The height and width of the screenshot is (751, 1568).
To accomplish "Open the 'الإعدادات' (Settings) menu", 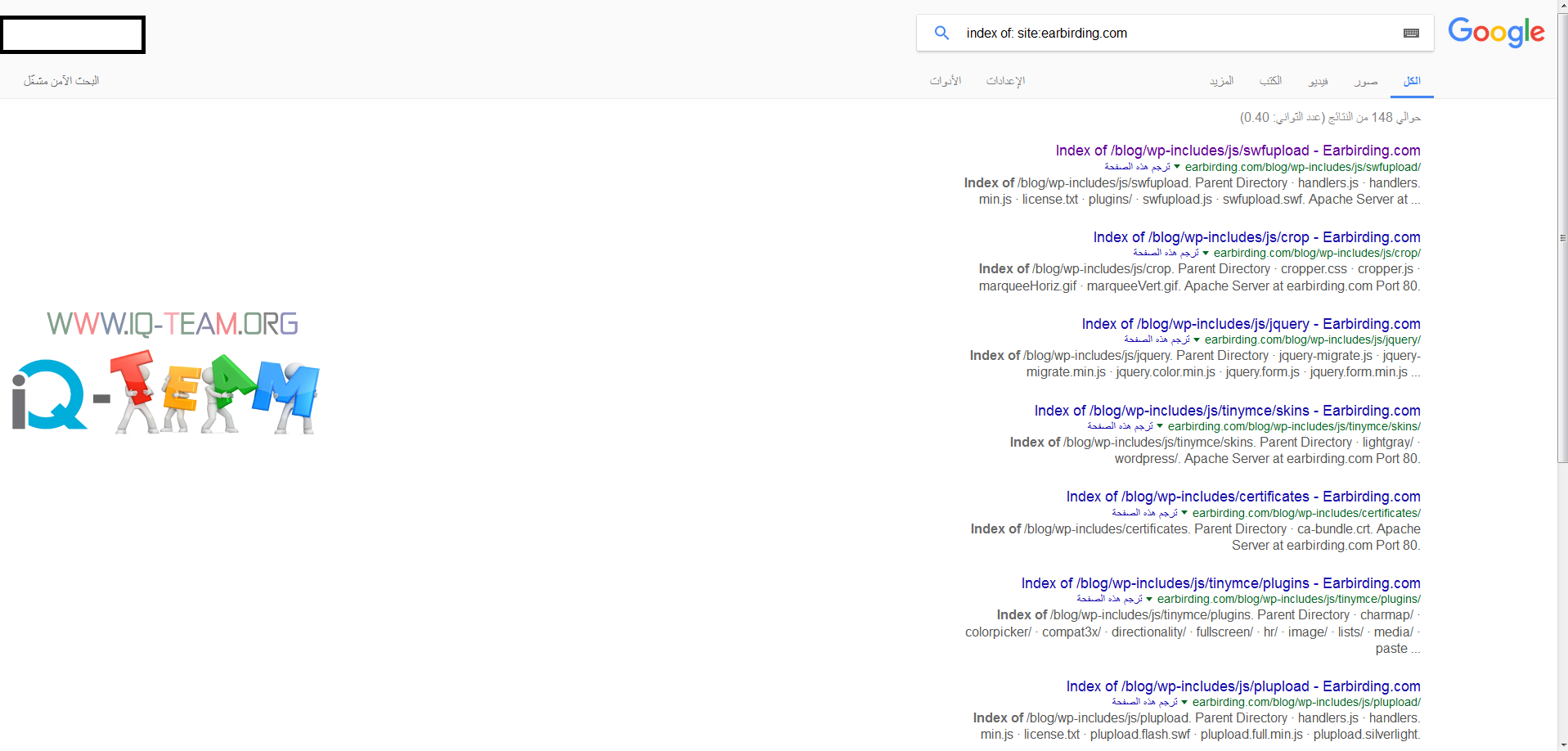I will pos(1005,81).
